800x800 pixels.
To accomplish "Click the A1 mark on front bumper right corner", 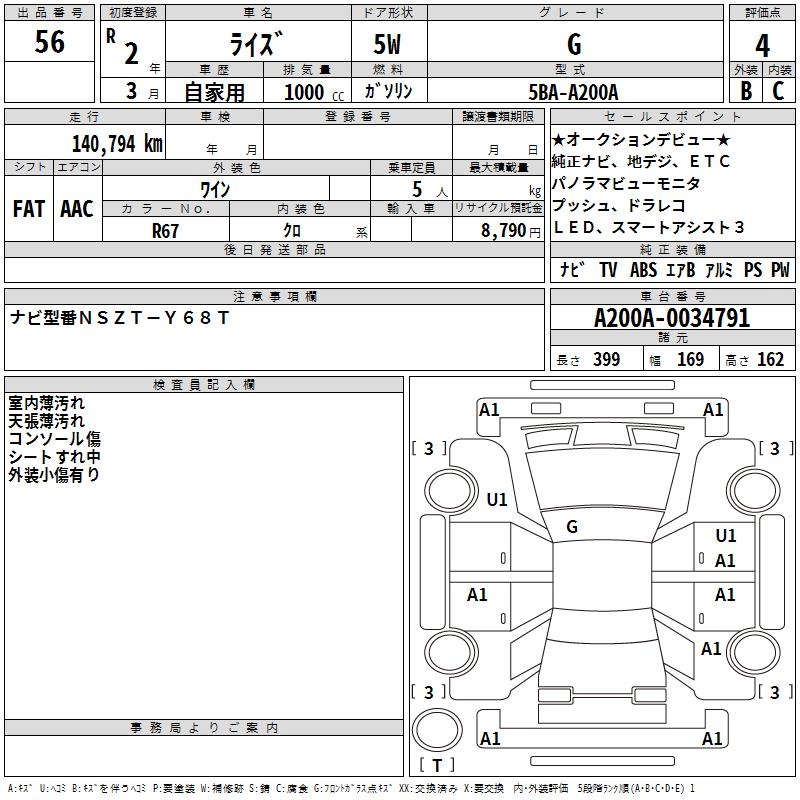I will click(713, 410).
